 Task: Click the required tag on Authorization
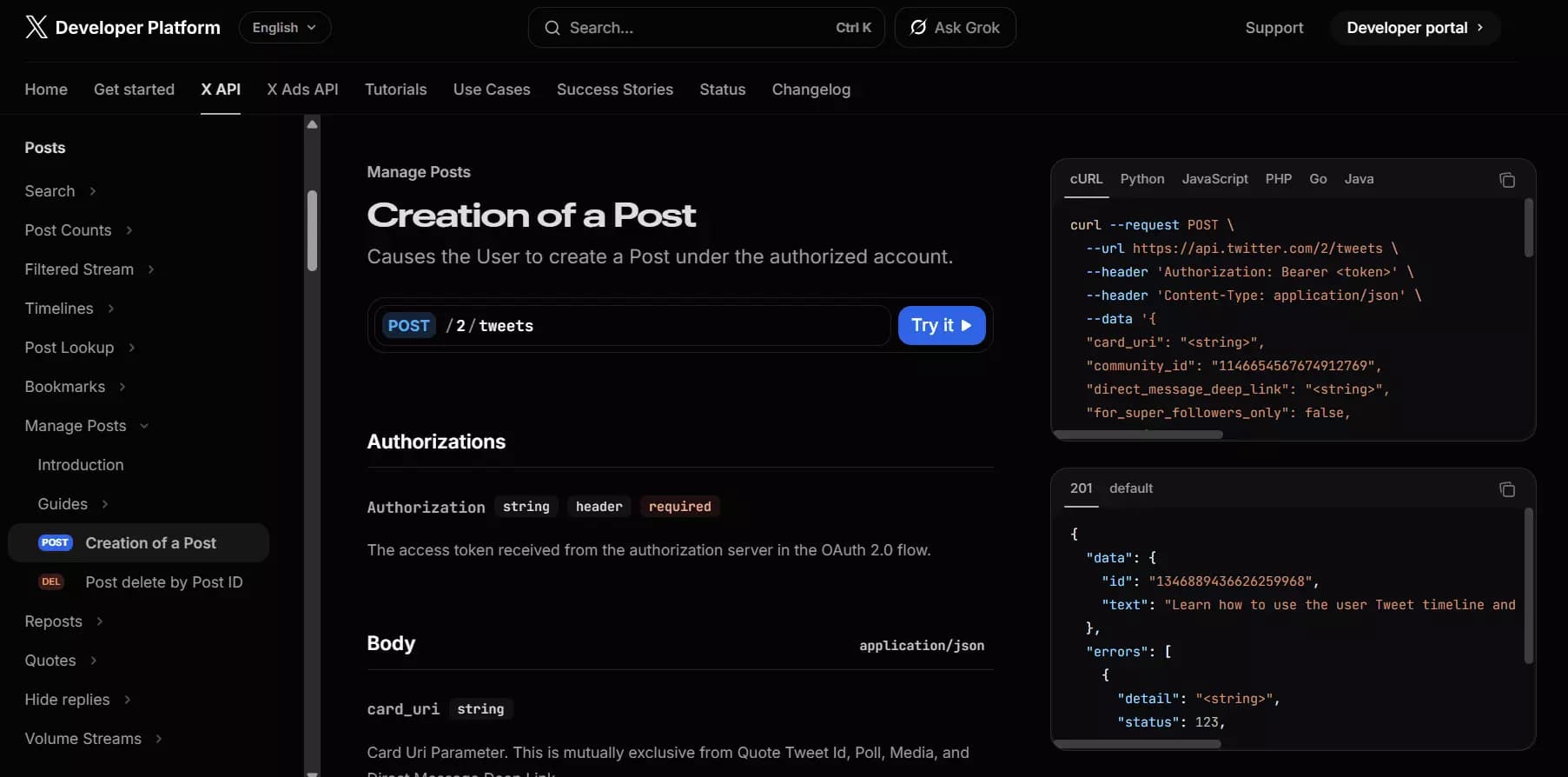tap(679, 507)
